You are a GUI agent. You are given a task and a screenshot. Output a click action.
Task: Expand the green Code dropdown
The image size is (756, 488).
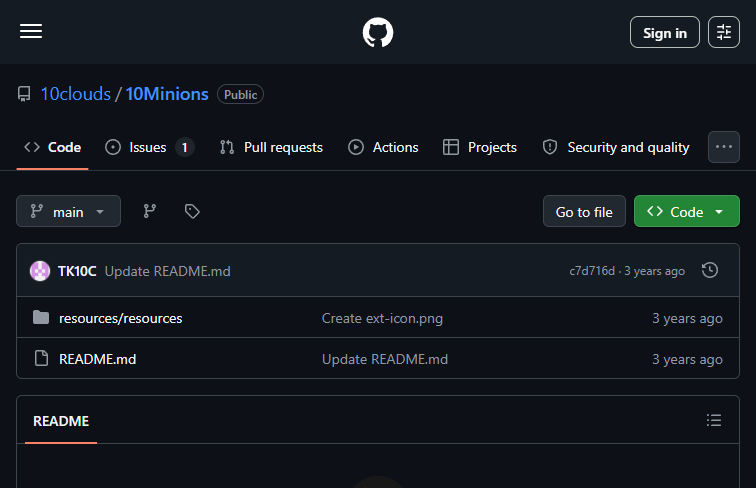coord(687,211)
